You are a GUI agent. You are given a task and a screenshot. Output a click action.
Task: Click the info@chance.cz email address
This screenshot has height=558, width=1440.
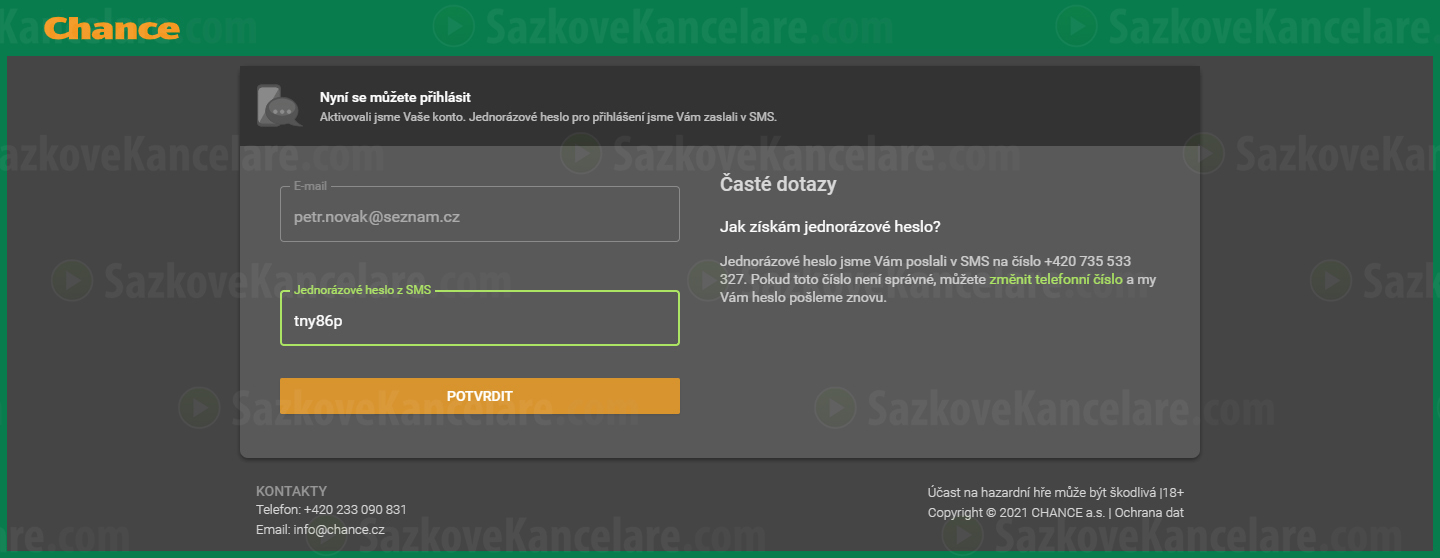click(339, 530)
